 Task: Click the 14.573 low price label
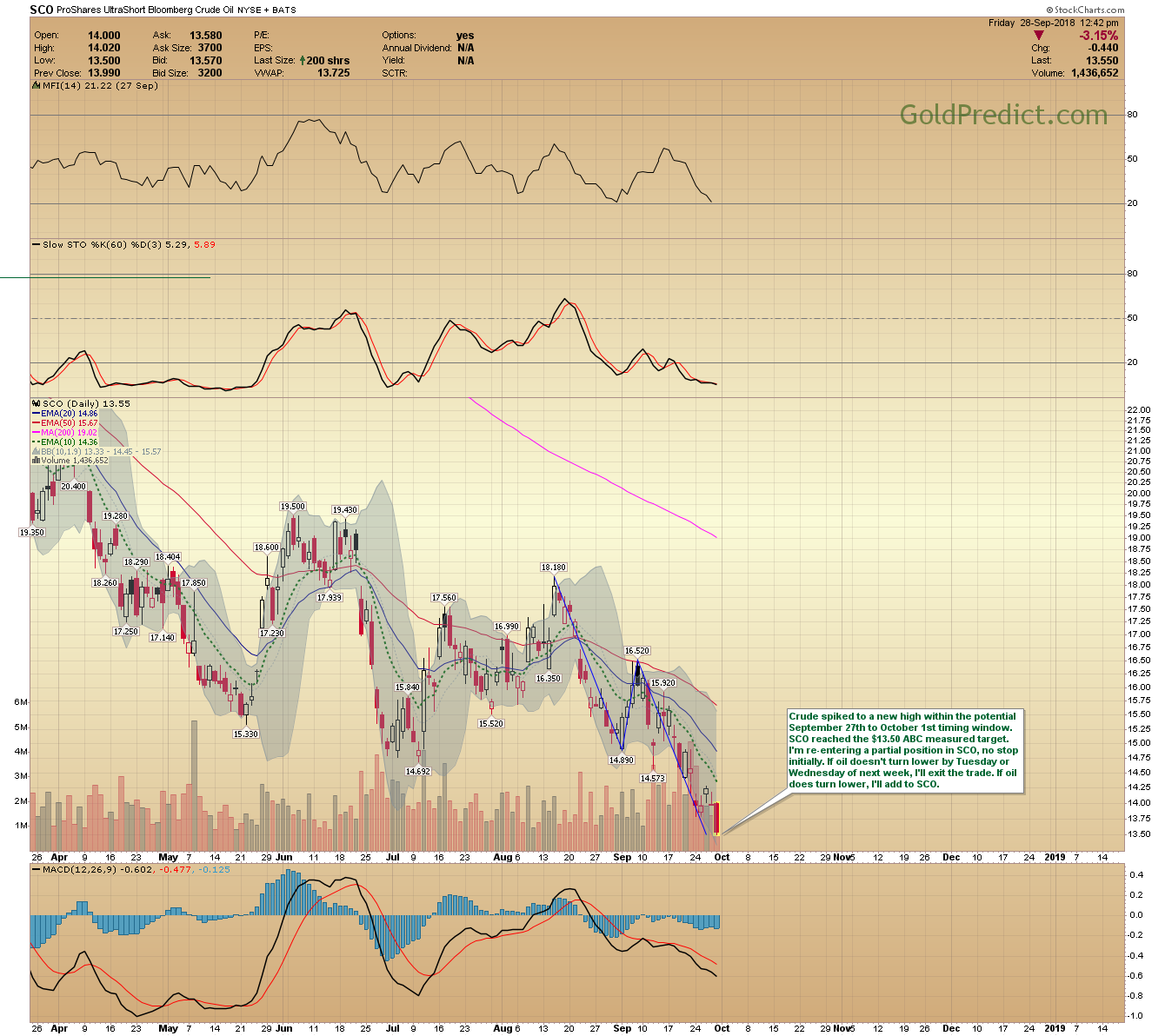pos(652,779)
